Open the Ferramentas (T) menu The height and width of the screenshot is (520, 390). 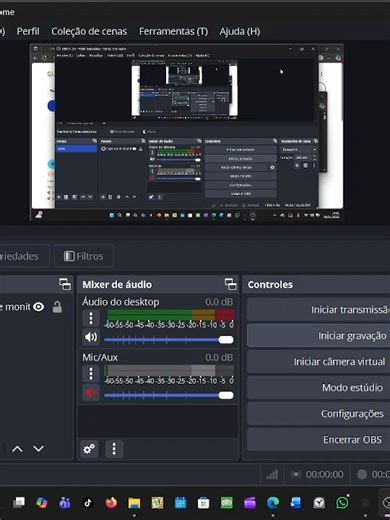pos(173,31)
